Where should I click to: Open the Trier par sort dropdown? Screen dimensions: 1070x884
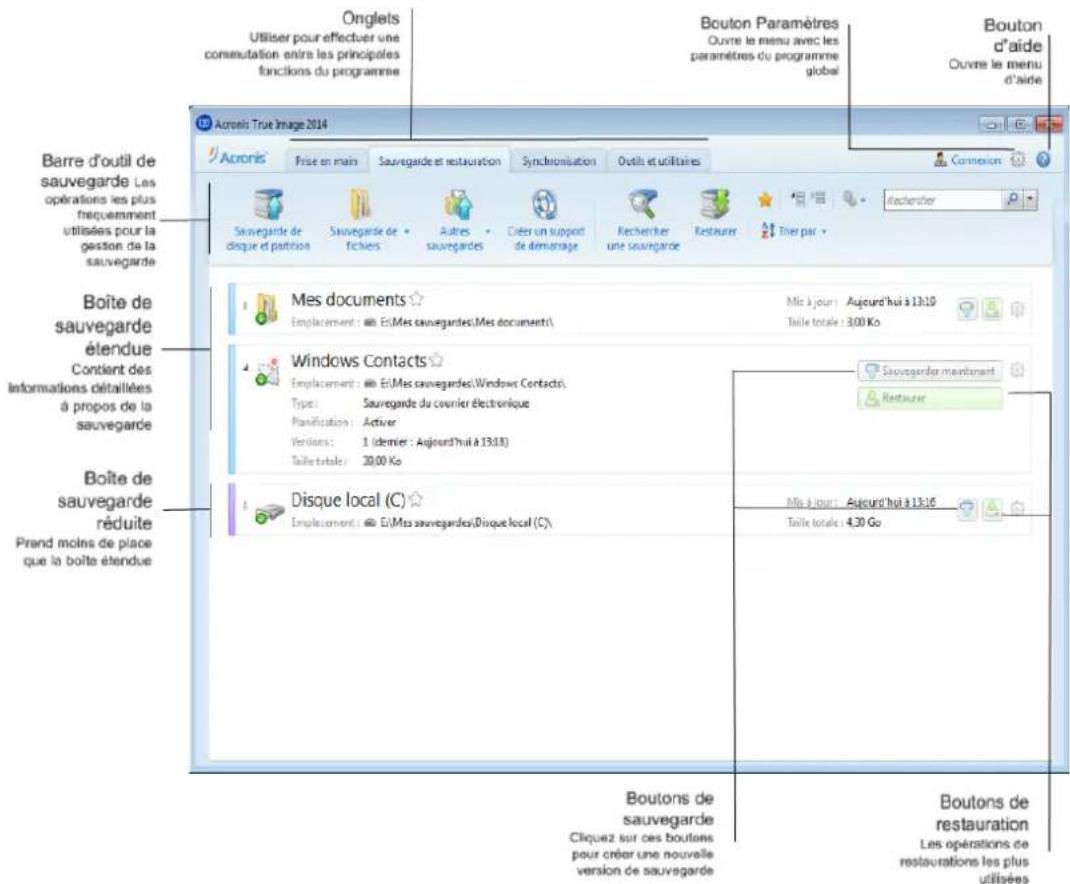coord(793,231)
